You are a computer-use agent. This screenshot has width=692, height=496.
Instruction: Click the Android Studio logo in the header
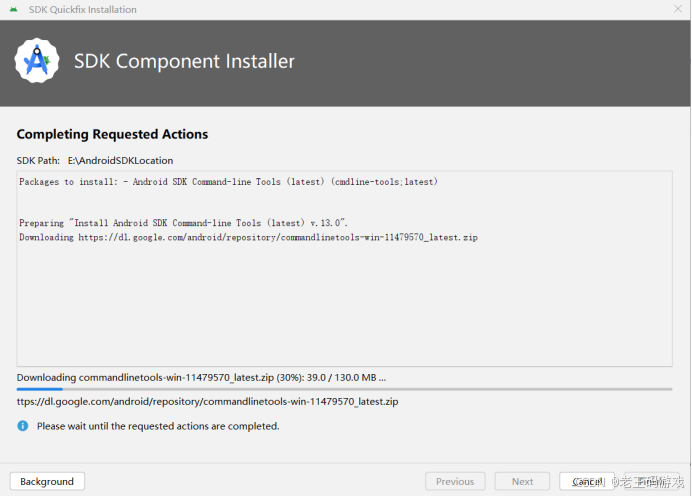tap(37, 60)
